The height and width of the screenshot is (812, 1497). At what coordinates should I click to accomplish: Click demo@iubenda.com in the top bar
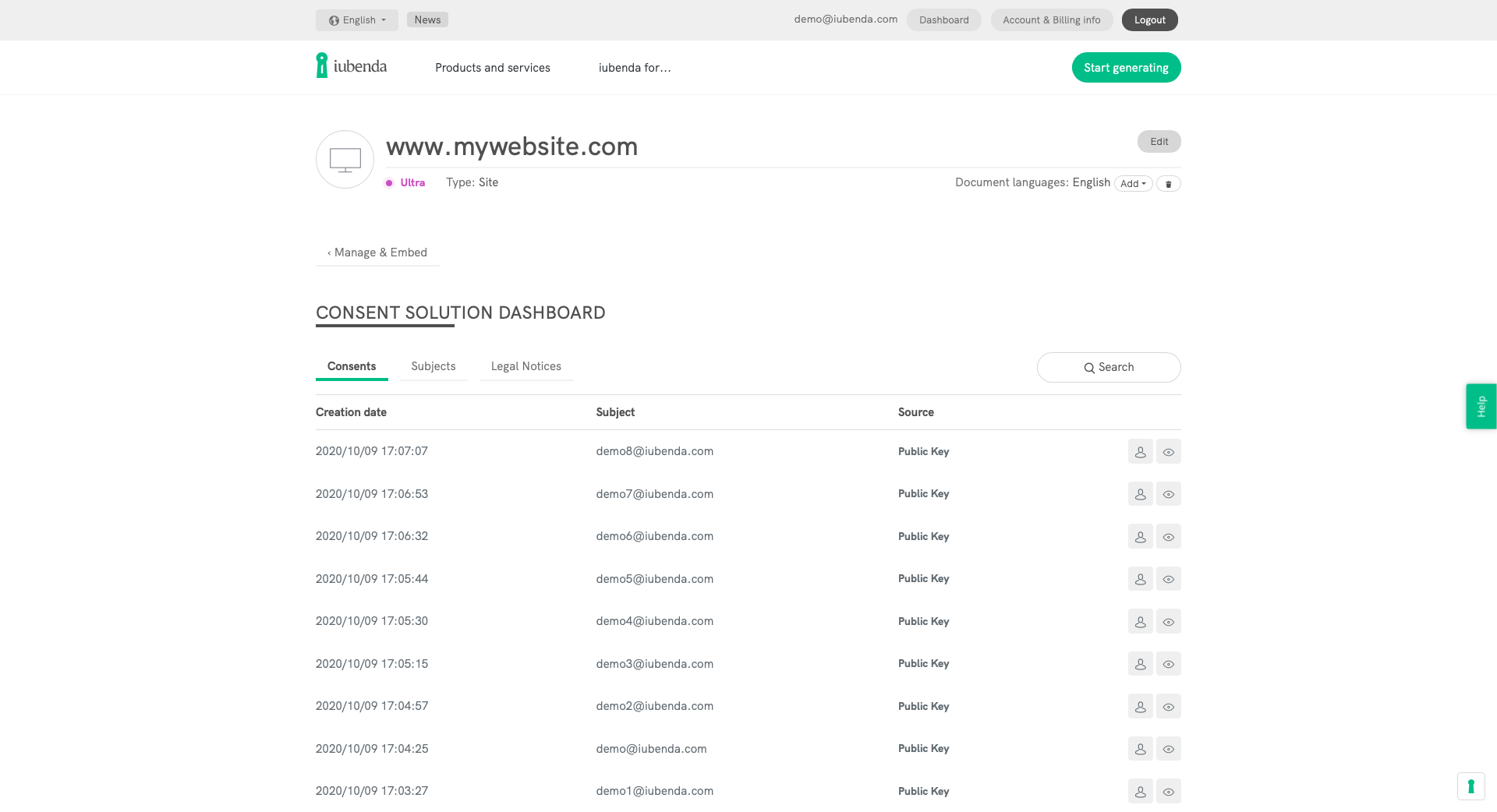[x=845, y=19]
